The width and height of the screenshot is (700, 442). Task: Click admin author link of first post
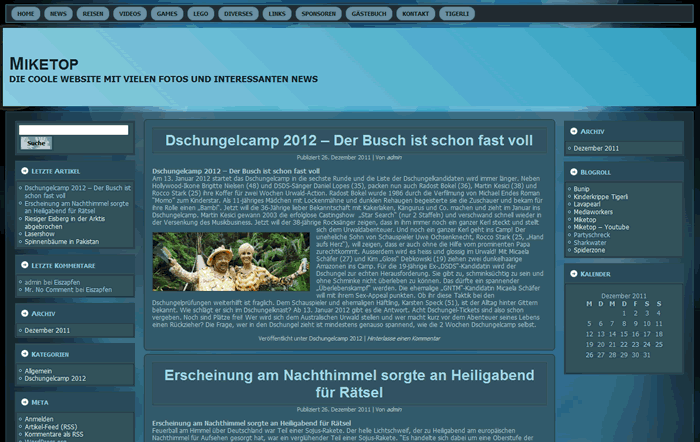[x=394, y=157]
